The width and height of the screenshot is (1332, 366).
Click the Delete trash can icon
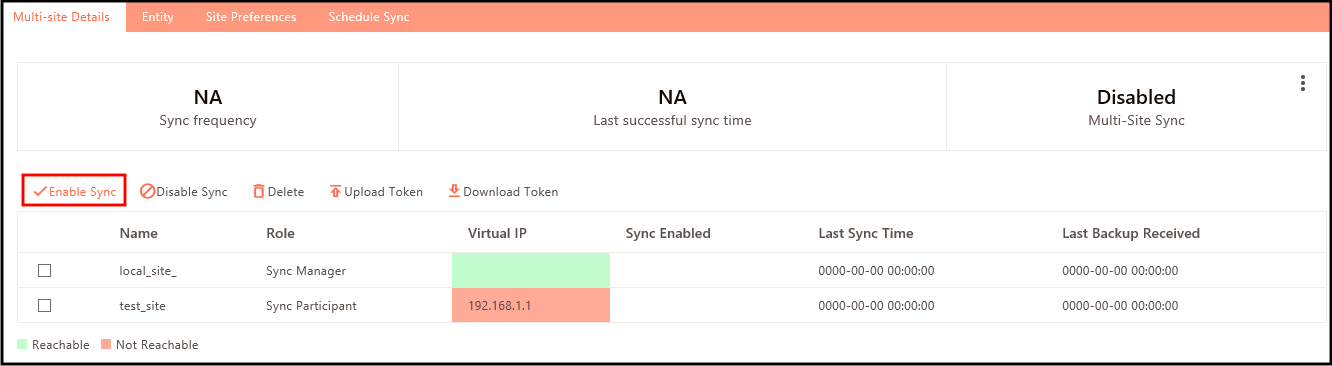point(259,191)
